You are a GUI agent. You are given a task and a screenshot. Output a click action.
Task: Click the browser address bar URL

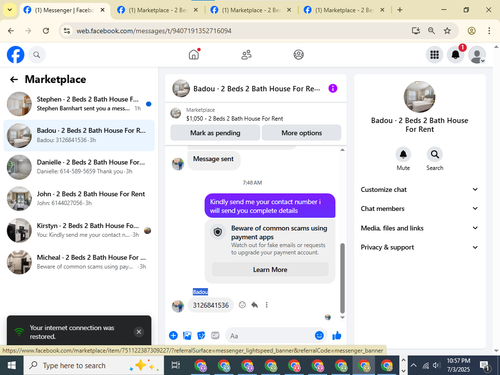154,31
